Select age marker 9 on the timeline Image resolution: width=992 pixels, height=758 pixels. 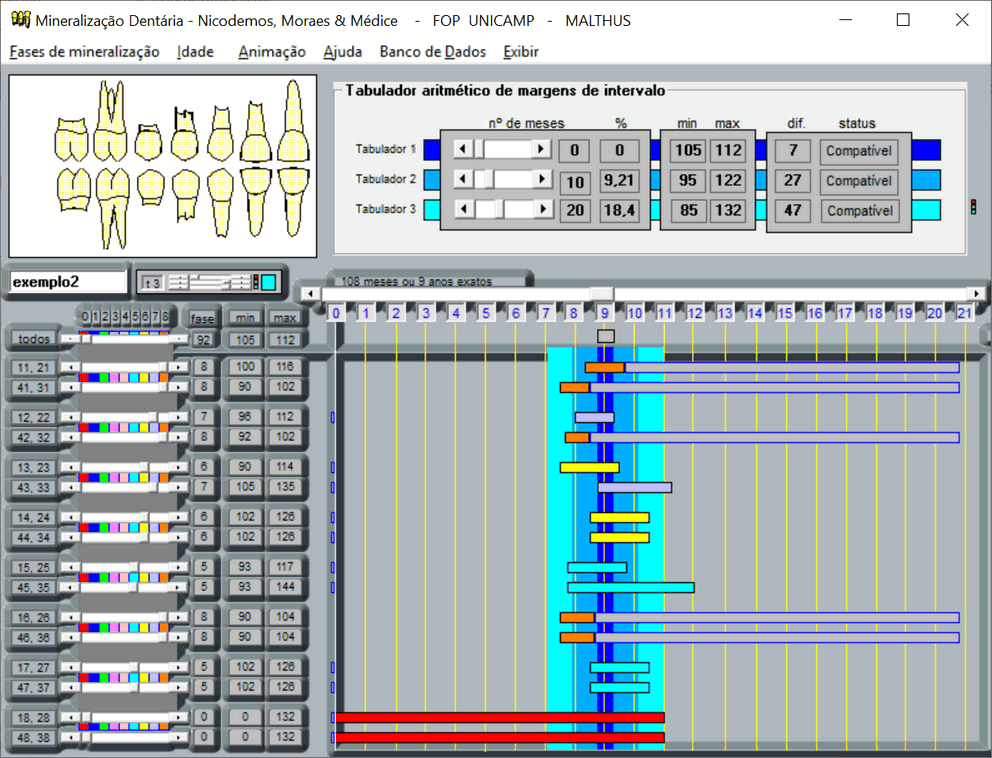[605, 313]
